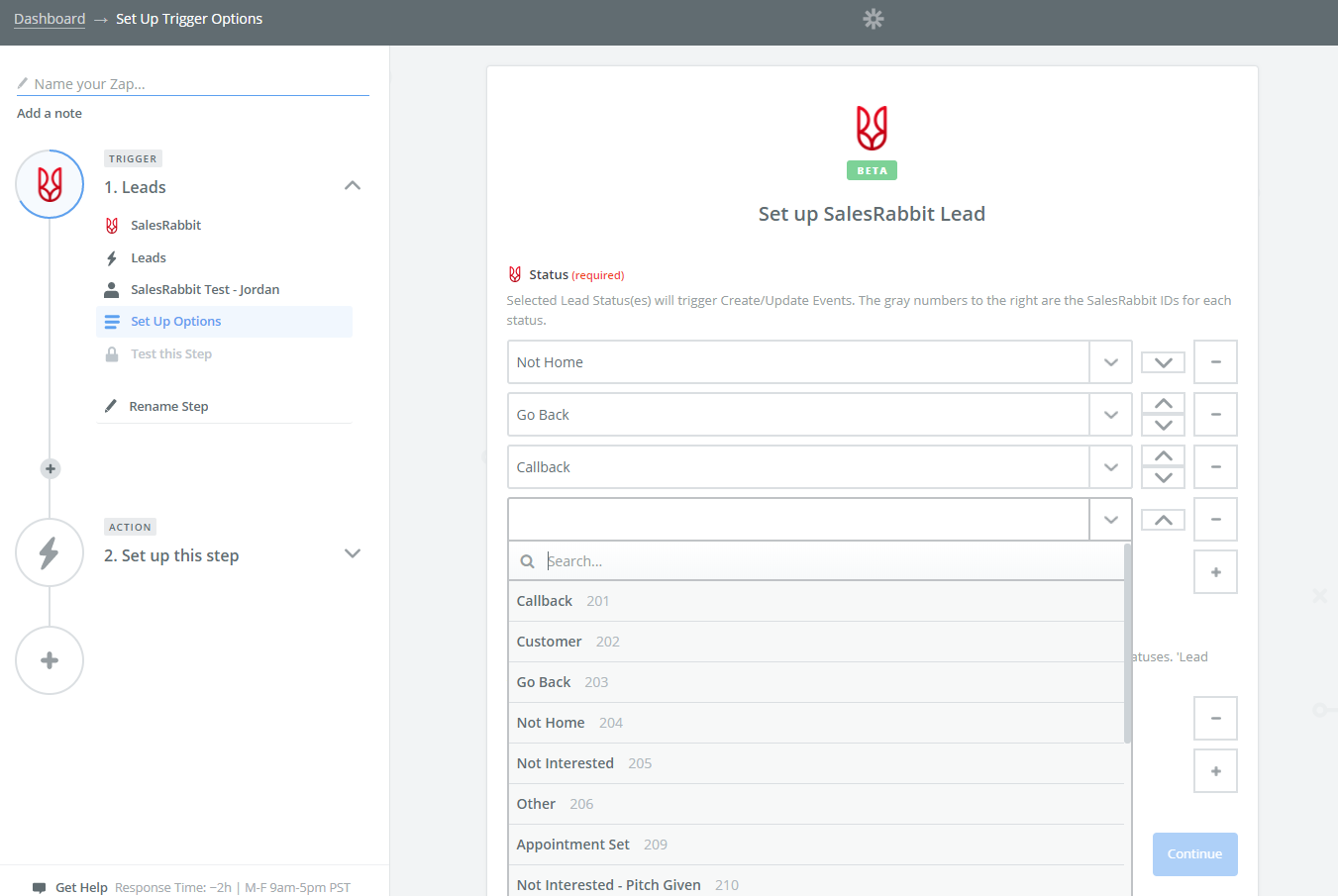This screenshot has width=1338, height=896.
Task: Move Go Back status up
Action: point(1163,403)
